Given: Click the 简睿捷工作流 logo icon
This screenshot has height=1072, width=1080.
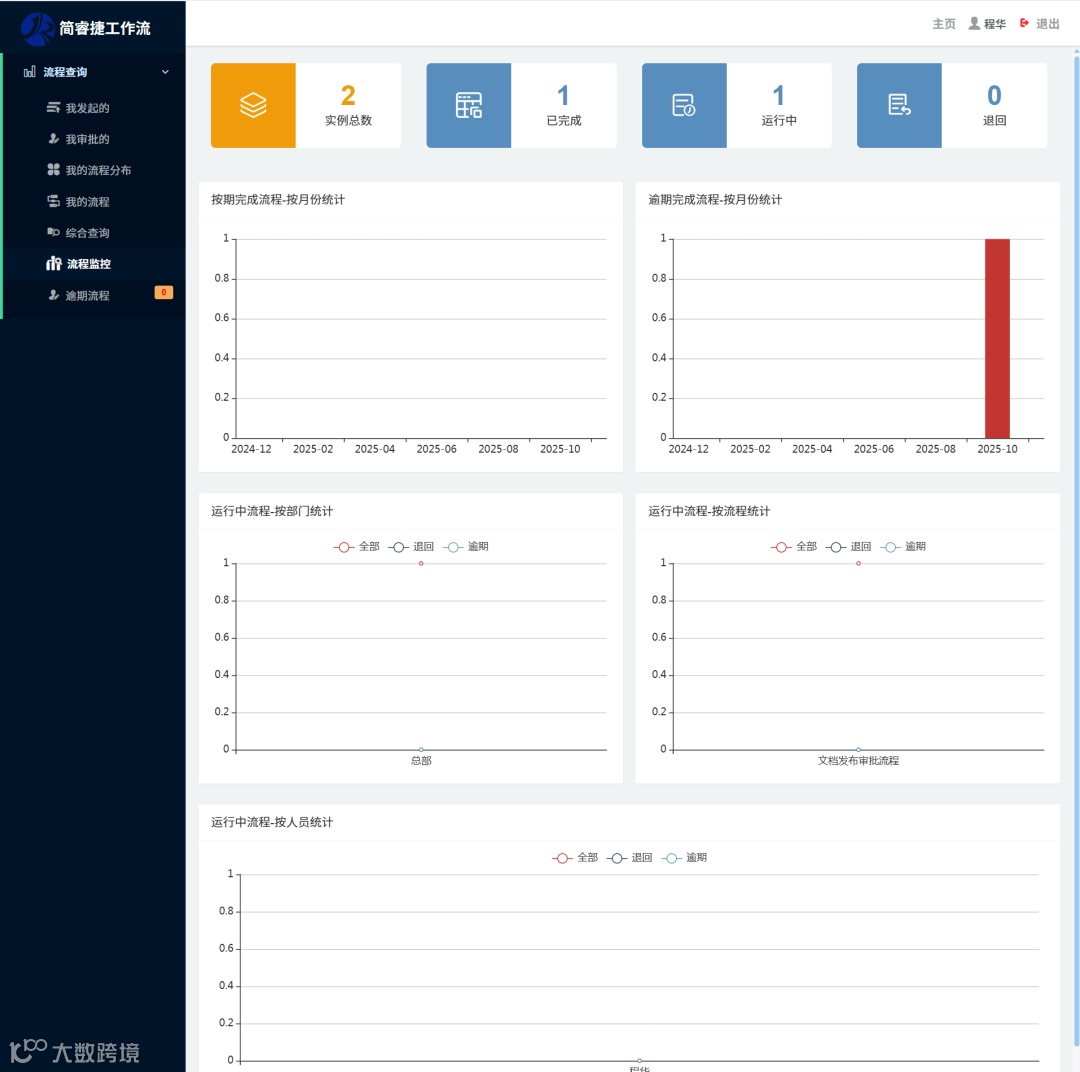Looking at the screenshot, I should (37, 28).
